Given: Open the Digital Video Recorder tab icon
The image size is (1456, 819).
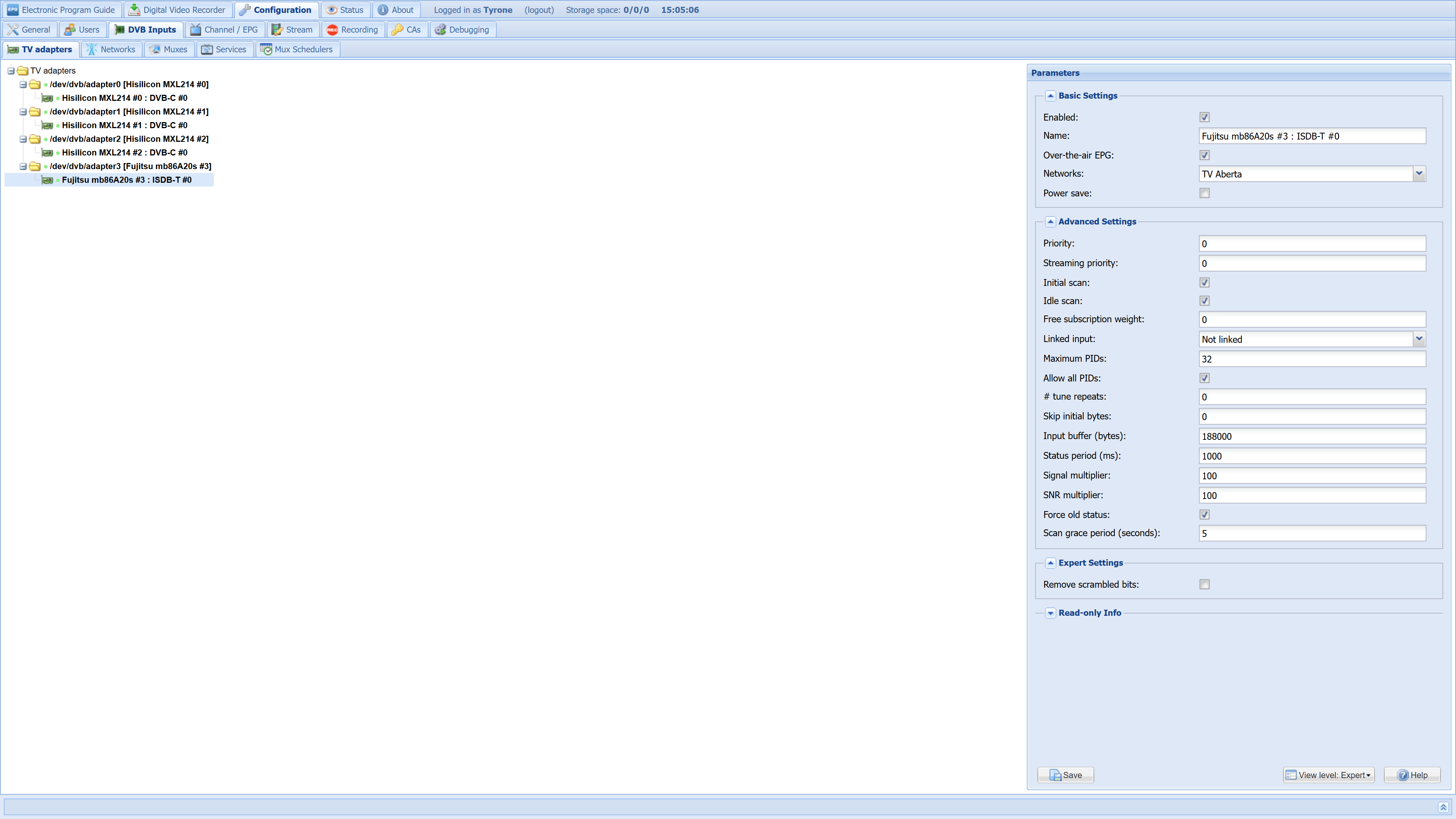Looking at the screenshot, I should coord(134,9).
